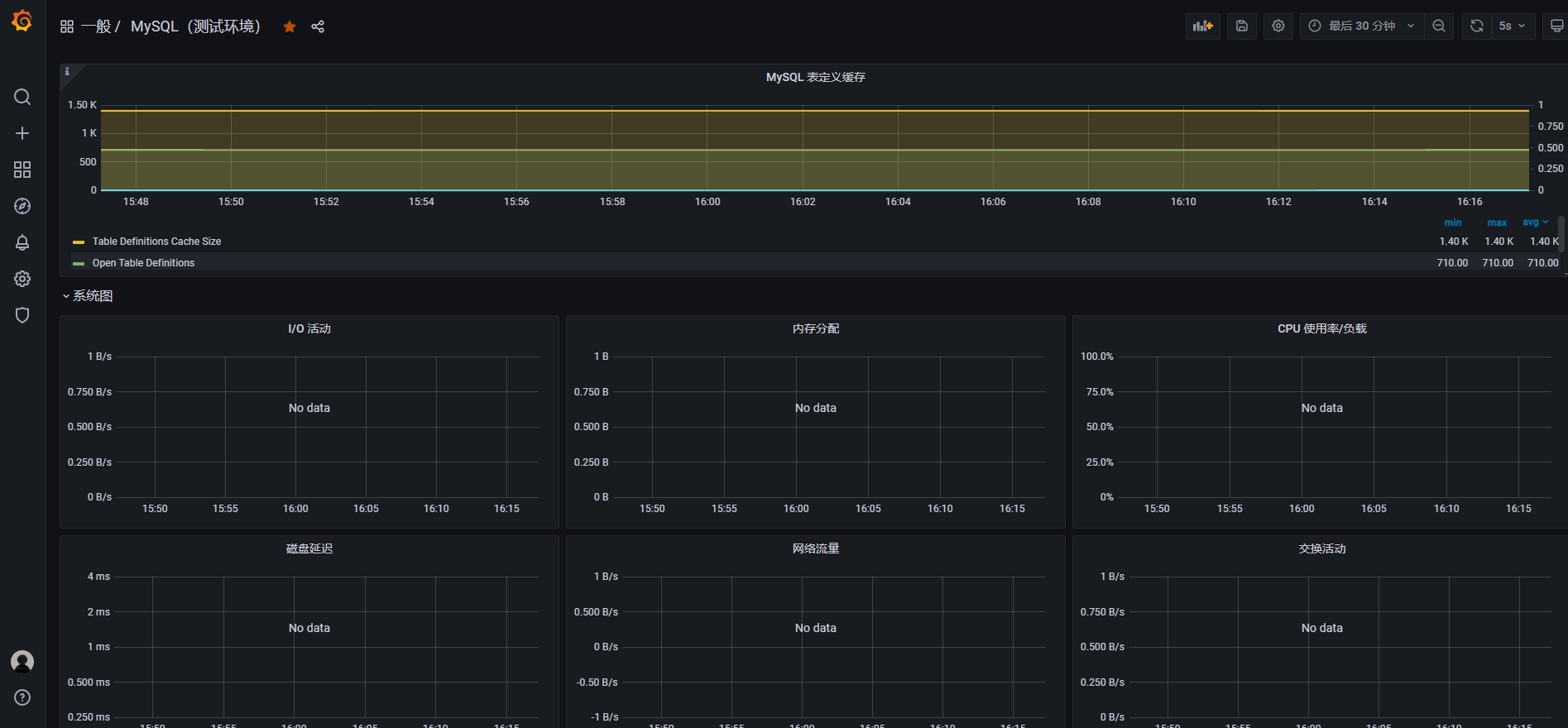Click the green Open Table Definitions swatch

(x=79, y=264)
